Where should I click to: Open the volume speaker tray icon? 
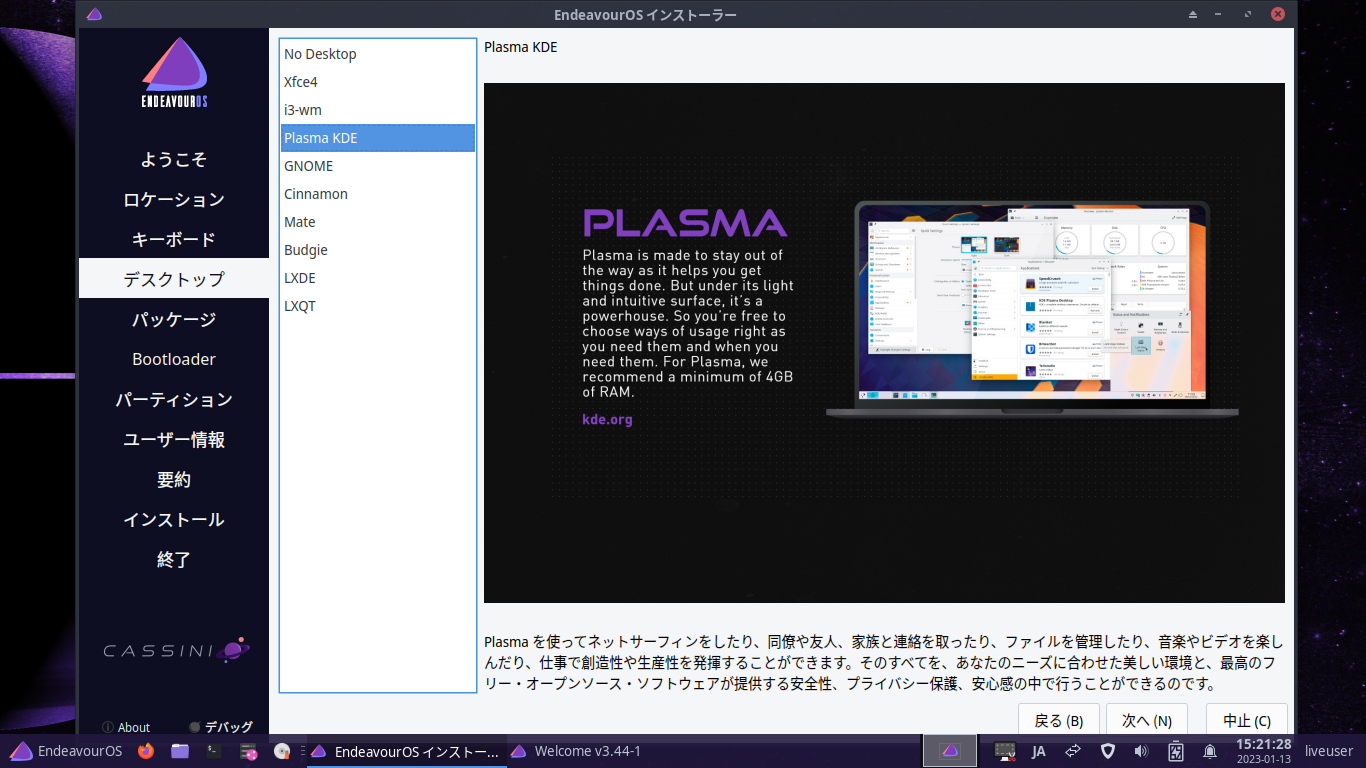pos(1142,751)
